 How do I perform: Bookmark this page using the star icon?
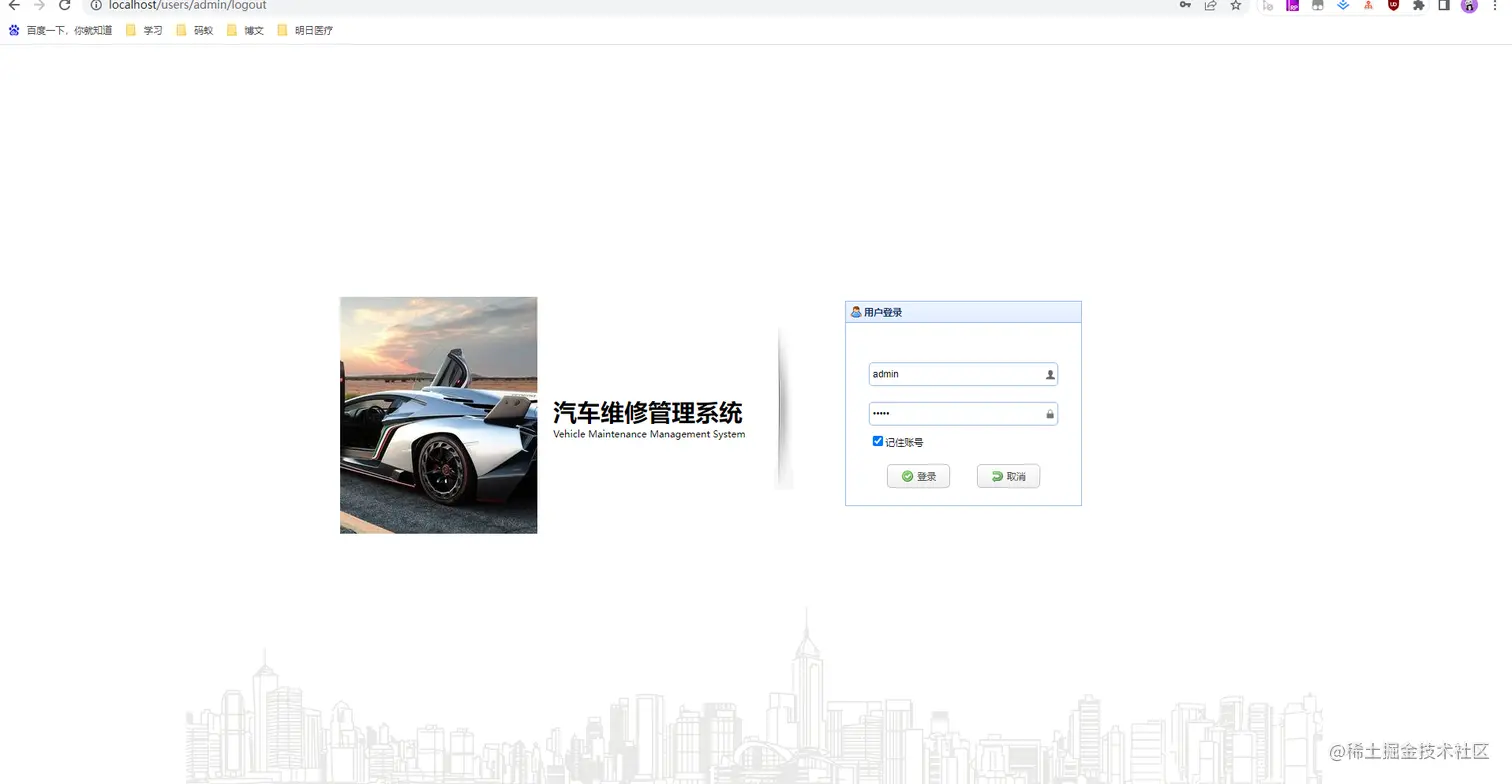pos(1236,6)
